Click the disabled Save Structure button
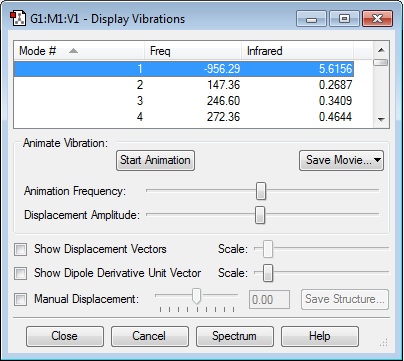The height and width of the screenshot is (361, 404). pyautogui.click(x=345, y=299)
